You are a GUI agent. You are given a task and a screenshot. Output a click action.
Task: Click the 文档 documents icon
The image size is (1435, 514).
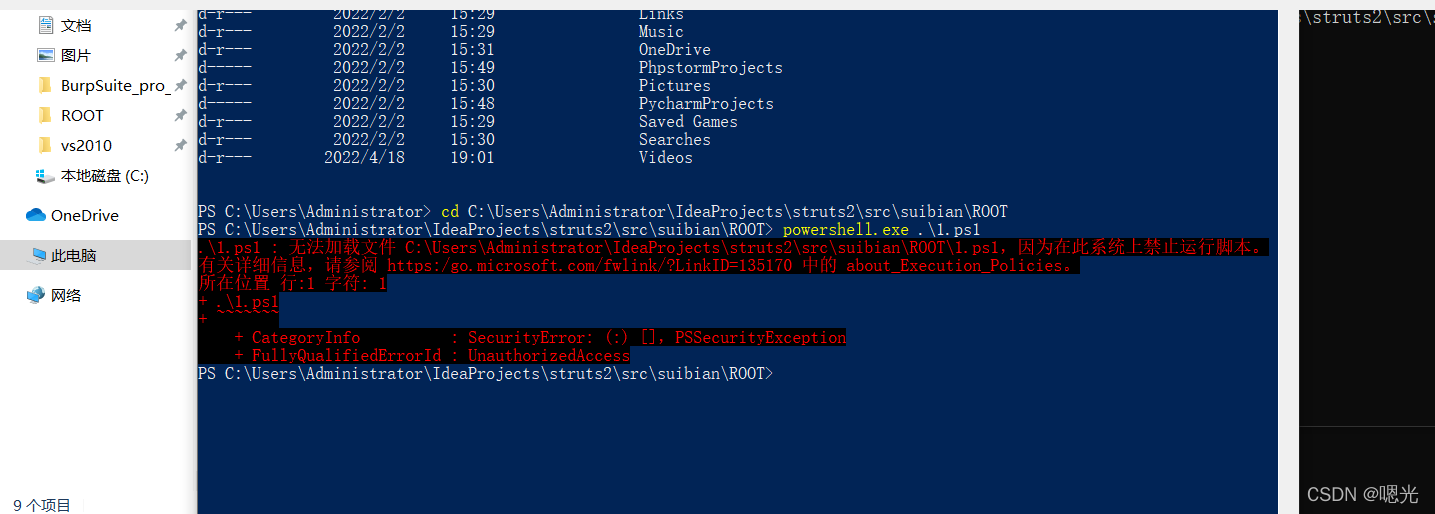pos(45,25)
